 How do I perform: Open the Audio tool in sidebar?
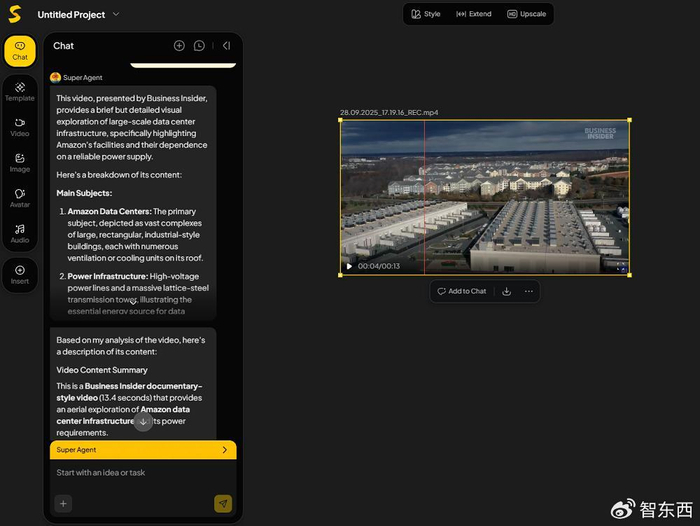click(19, 233)
